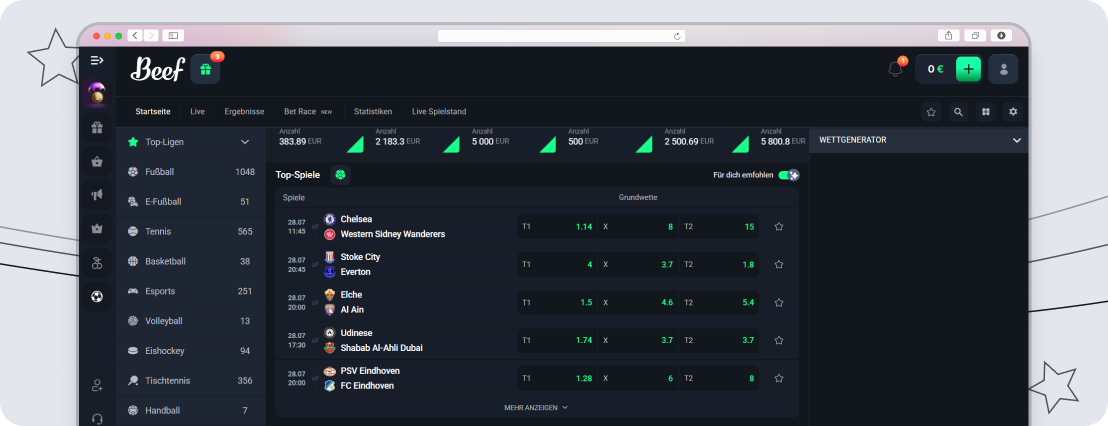
Task: Expand the Top-Ligen chevron
Action: [x=245, y=142]
